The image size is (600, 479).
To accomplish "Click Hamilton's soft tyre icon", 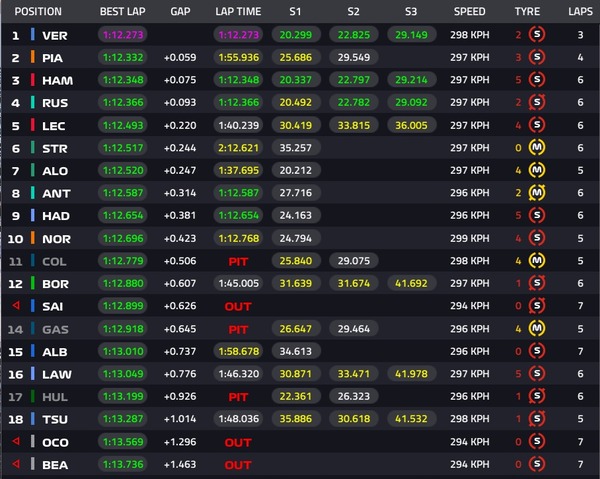I will coord(537,80).
